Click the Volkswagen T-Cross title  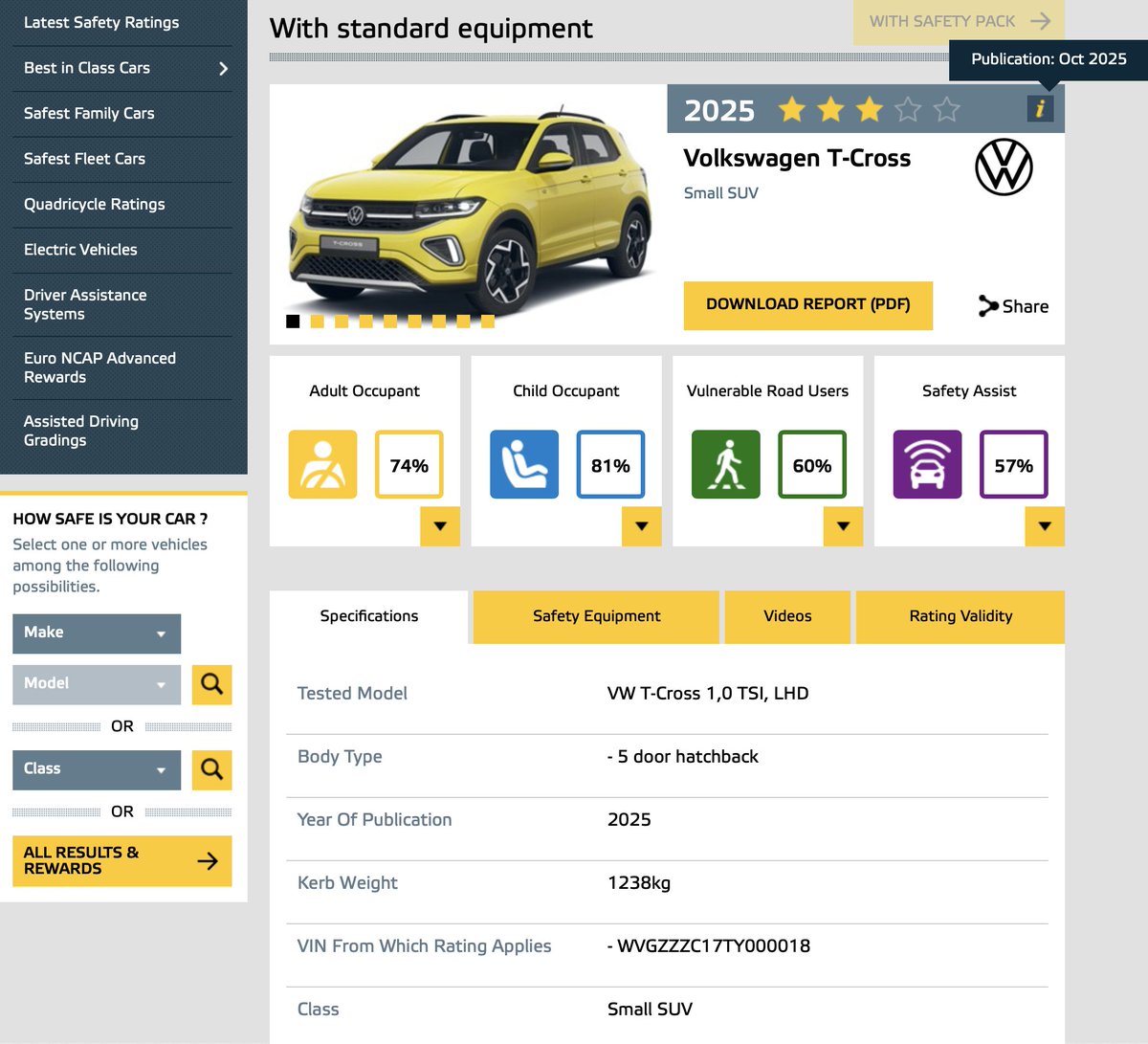[x=797, y=158]
